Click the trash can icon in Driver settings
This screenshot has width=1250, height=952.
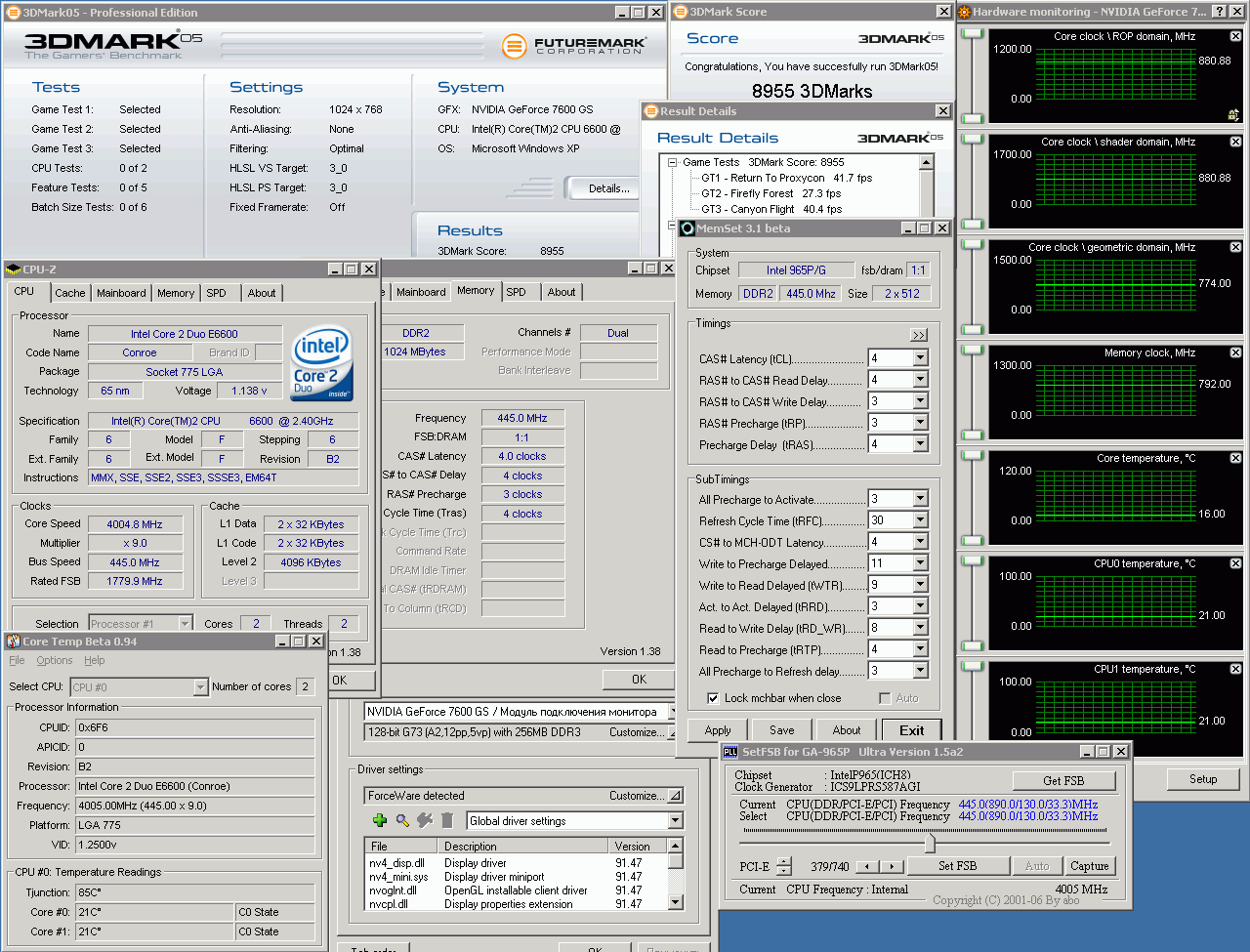447,820
